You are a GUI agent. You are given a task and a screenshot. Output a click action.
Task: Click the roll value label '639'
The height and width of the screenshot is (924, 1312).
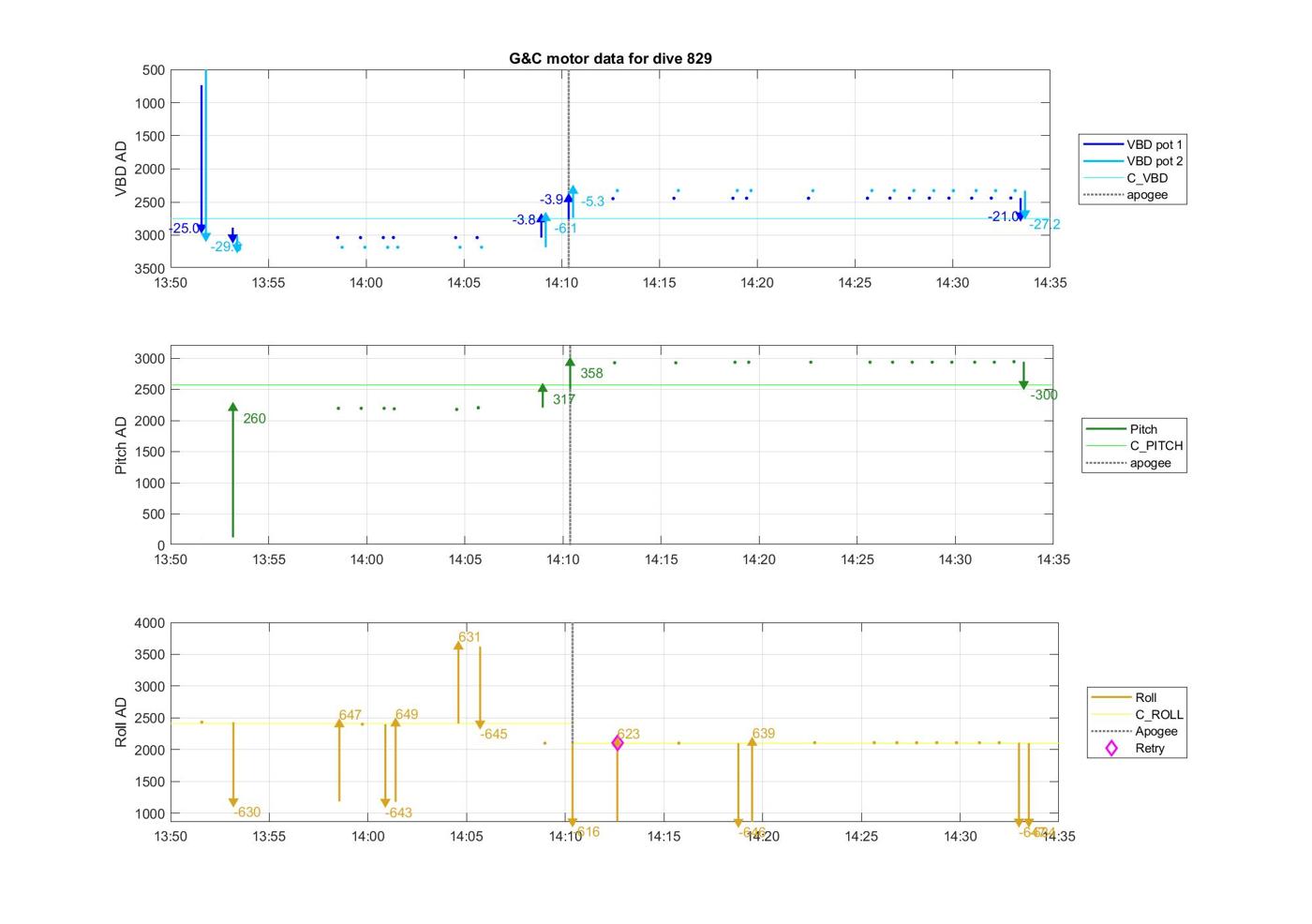[x=764, y=734]
